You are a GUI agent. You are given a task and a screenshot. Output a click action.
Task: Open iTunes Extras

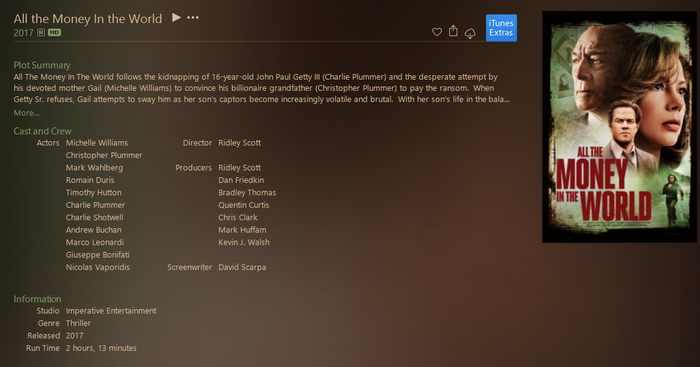coord(501,28)
